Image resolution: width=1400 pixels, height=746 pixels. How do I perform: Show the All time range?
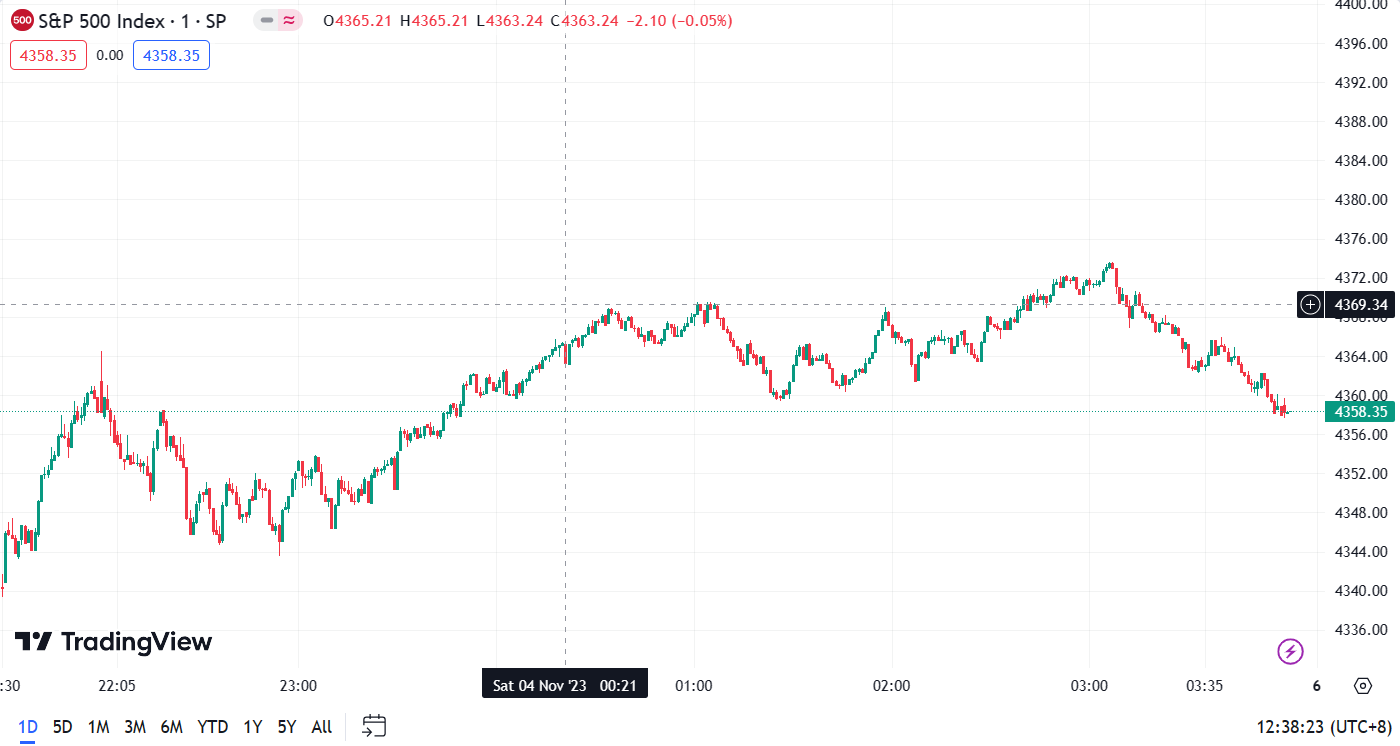point(321,727)
